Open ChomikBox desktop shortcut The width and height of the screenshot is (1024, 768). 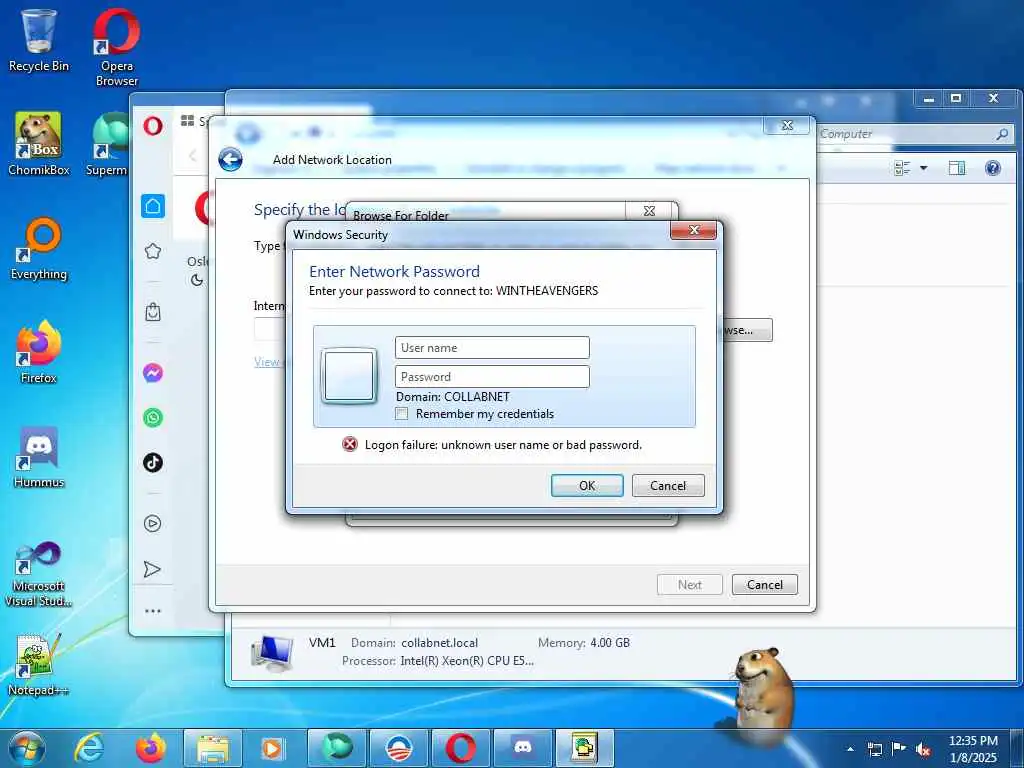(x=39, y=144)
